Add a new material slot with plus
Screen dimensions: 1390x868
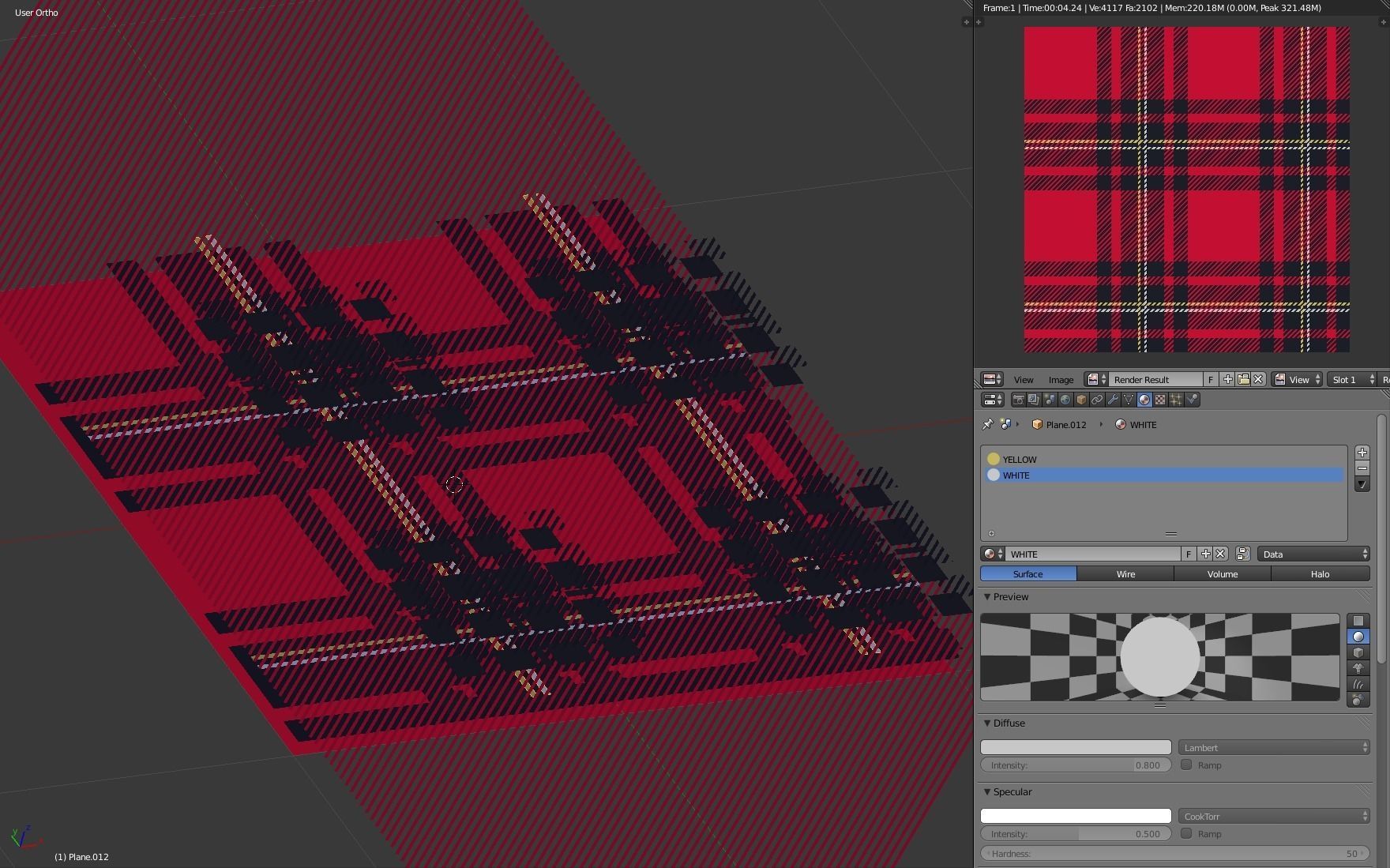(1362, 453)
